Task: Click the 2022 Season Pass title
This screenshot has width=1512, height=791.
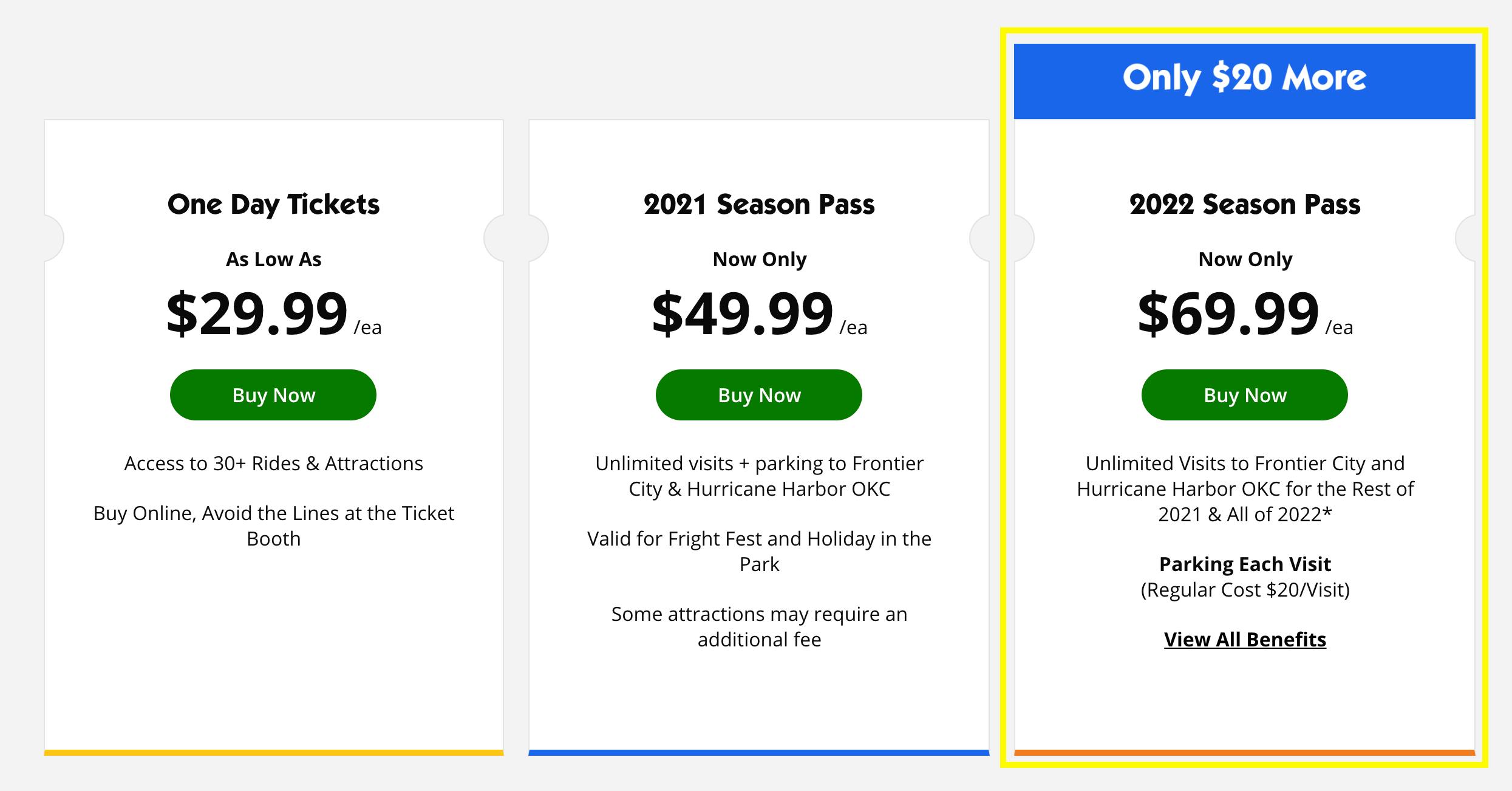Action: [1245, 204]
